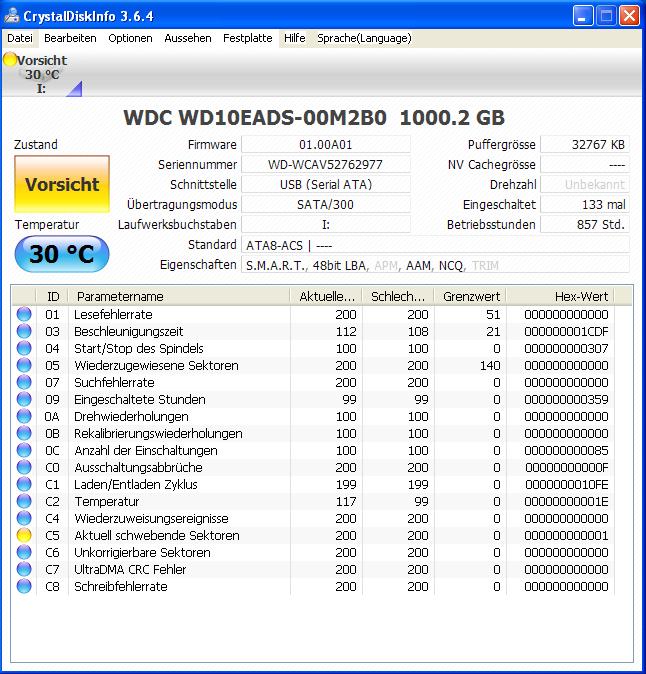Open the Datei menu

pos(20,38)
